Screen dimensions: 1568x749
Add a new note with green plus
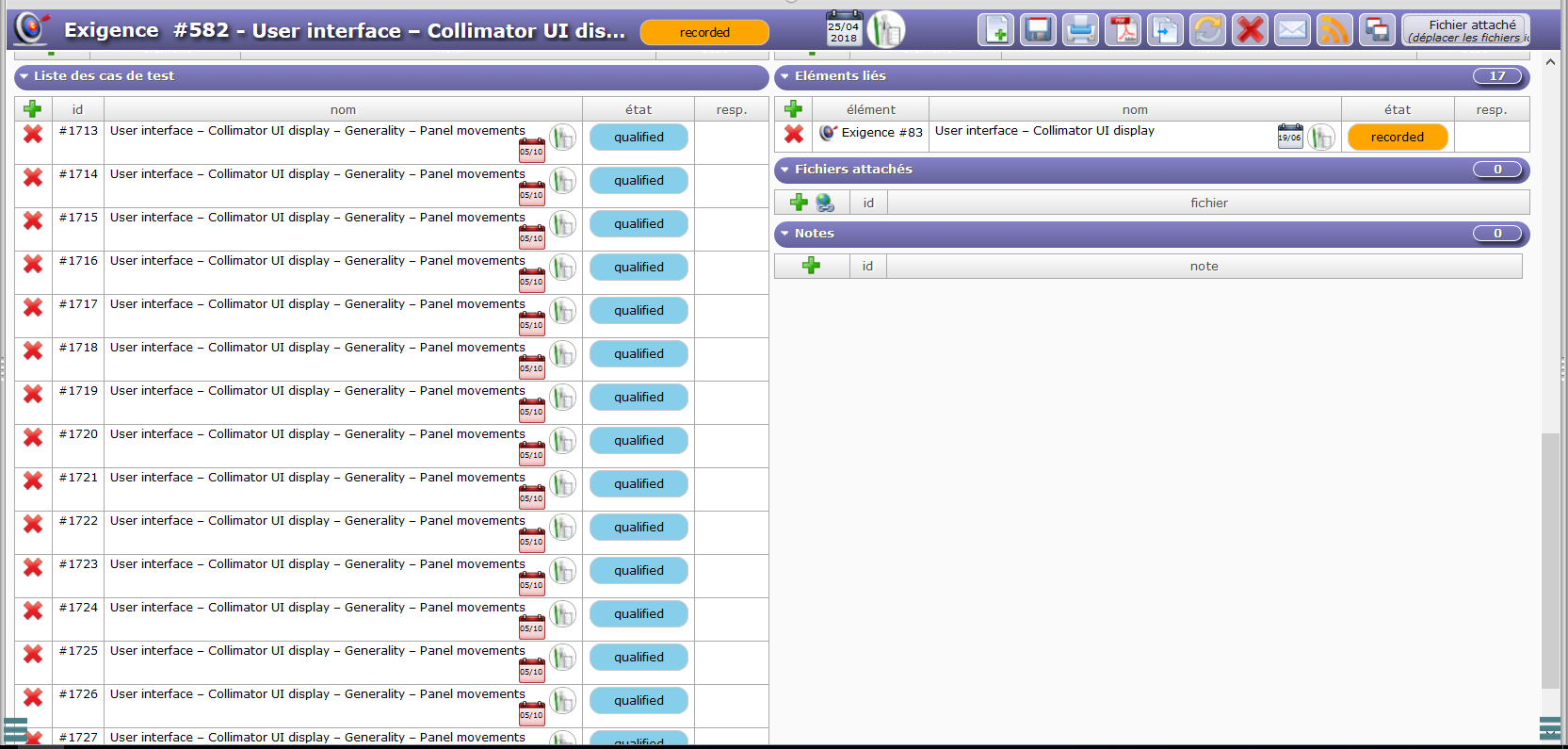pyautogui.click(x=811, y=267)
